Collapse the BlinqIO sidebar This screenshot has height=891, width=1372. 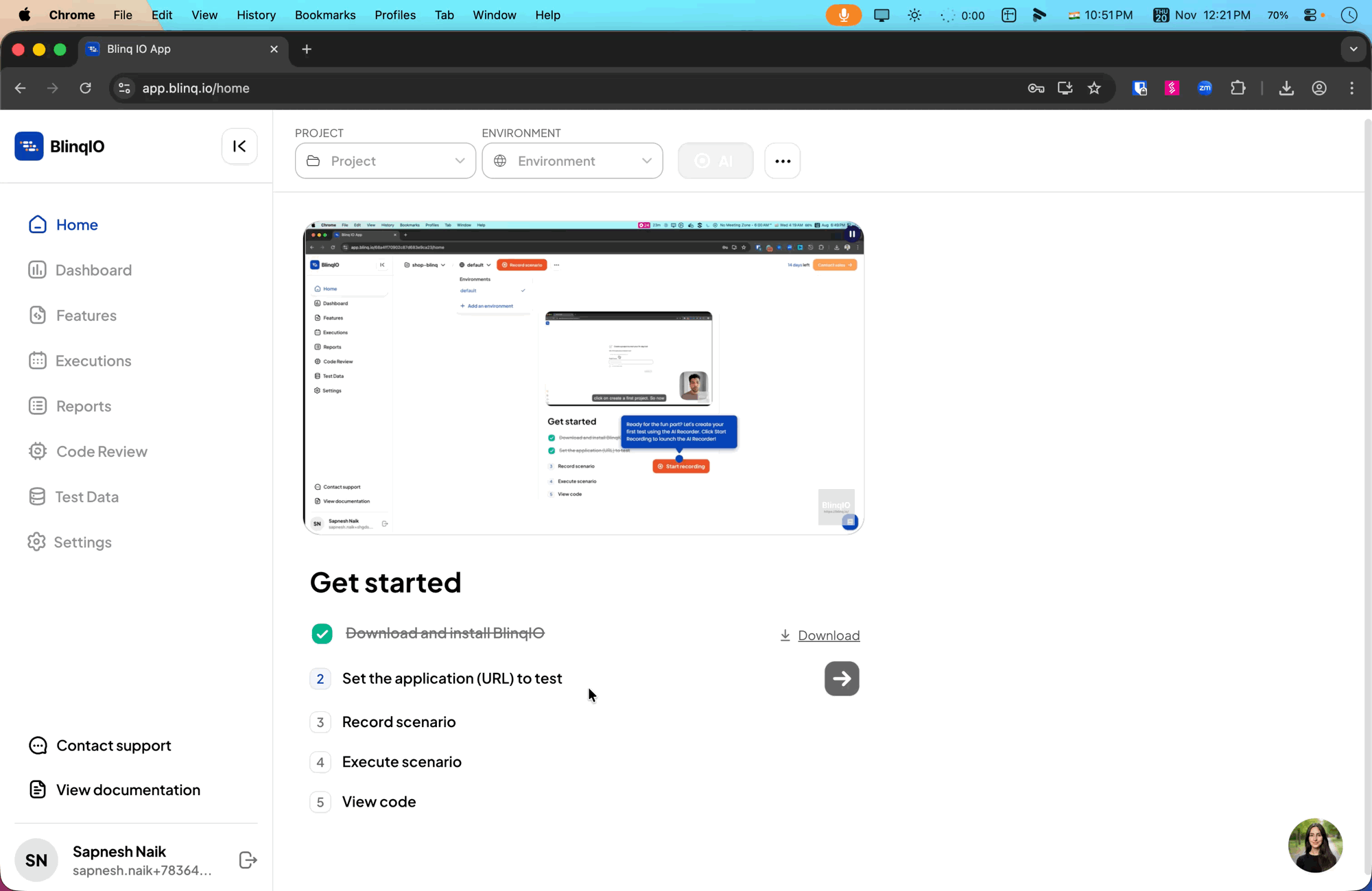[239, 146]
